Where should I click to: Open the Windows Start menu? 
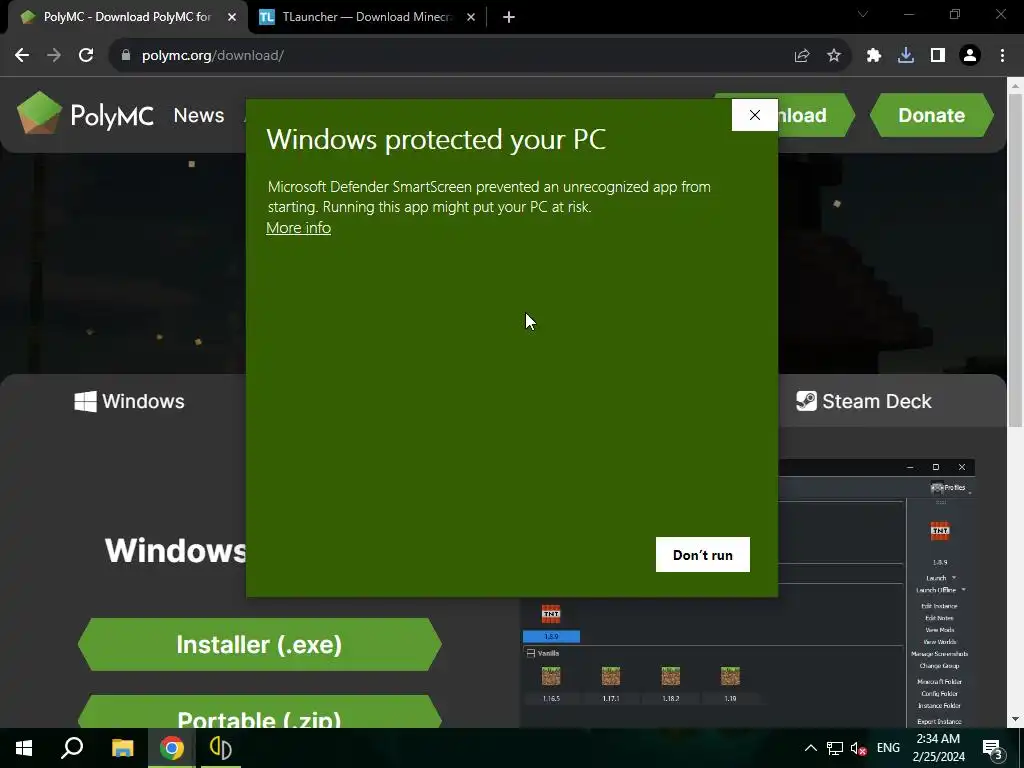24,748
